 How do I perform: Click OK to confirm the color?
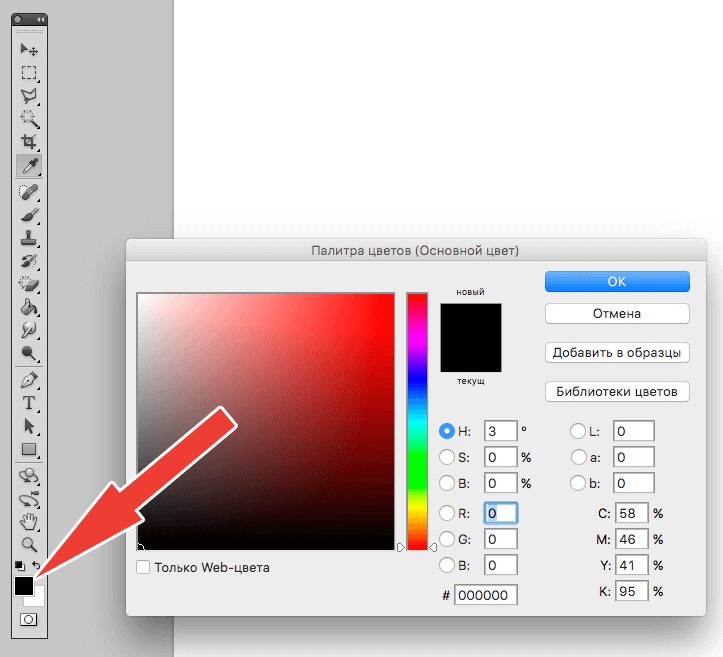[x=617, y=282]
